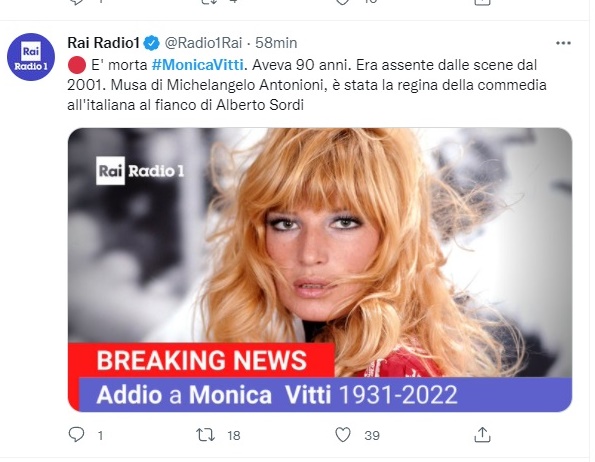Click the Rai Radio1 display name
This screenshot has height=462, width=595.
(104, 43)
